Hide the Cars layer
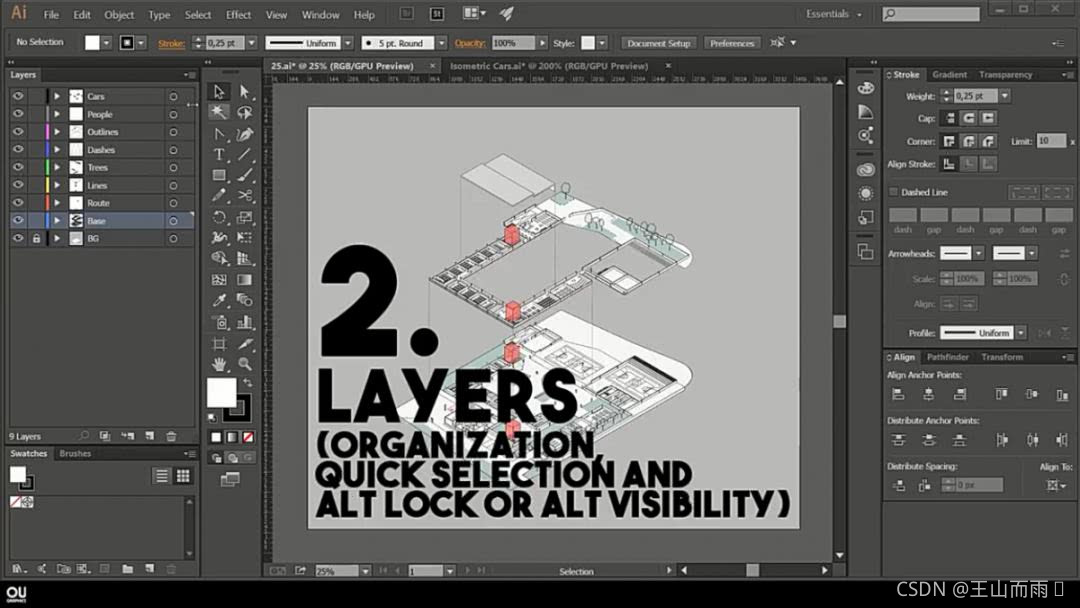 pos(18,96)
